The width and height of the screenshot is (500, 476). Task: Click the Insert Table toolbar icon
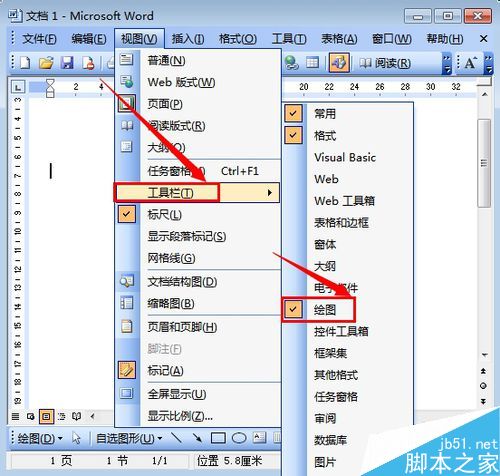[312, 63]
